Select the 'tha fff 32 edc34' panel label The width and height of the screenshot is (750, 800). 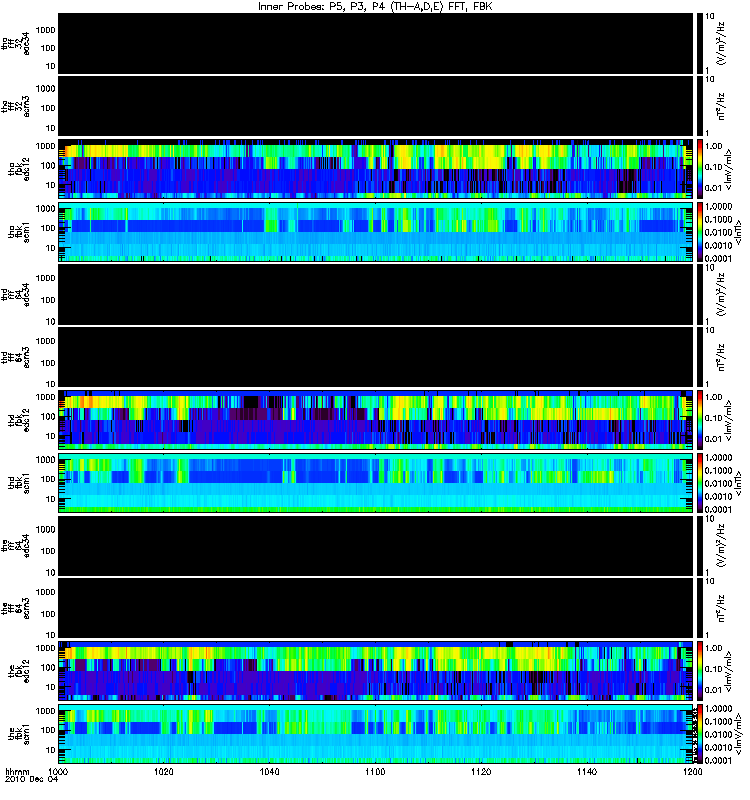point(16,43)
